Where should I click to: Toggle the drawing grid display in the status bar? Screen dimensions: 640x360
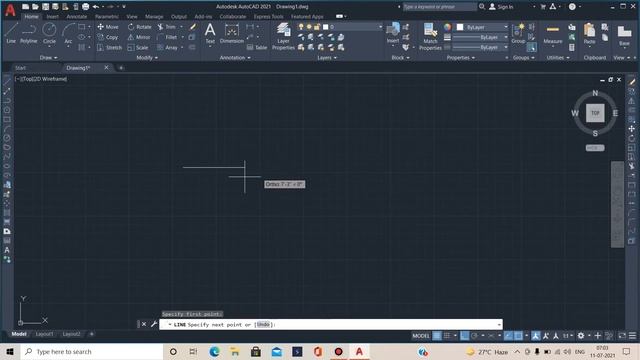[437, 336]
